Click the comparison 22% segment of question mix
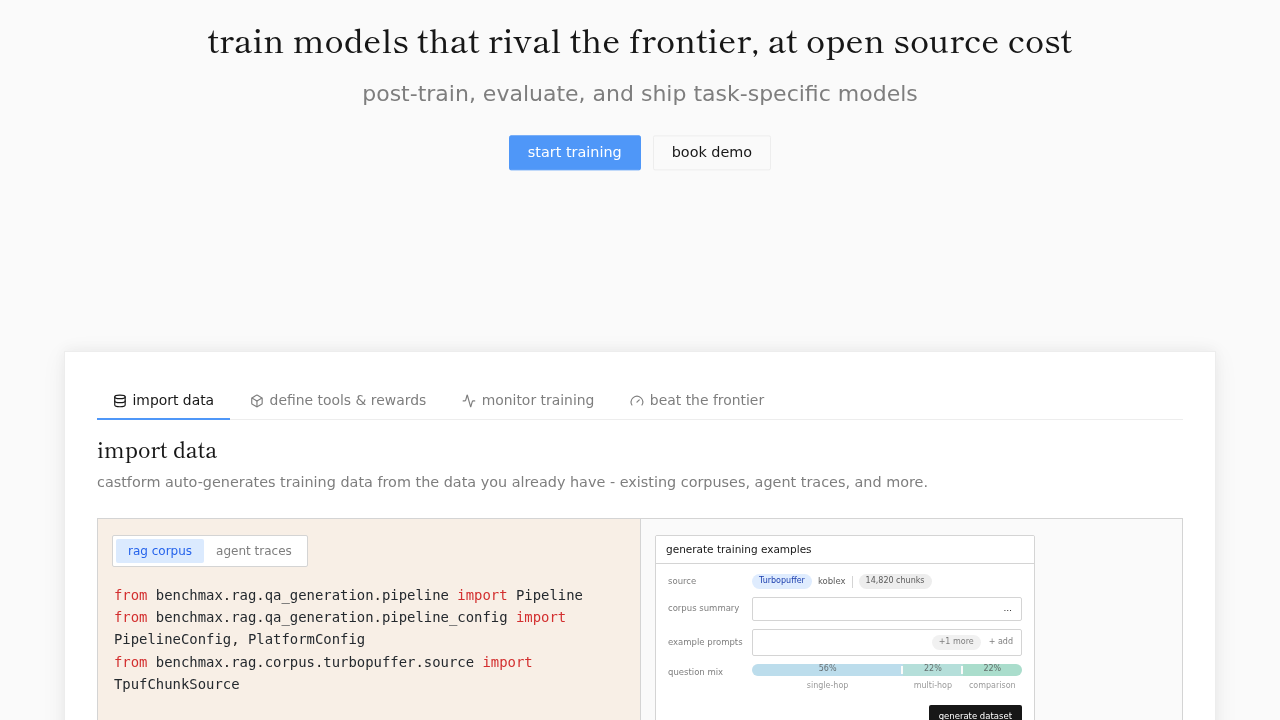Viewport: 1280px width, 720px height. click(992, 670)
